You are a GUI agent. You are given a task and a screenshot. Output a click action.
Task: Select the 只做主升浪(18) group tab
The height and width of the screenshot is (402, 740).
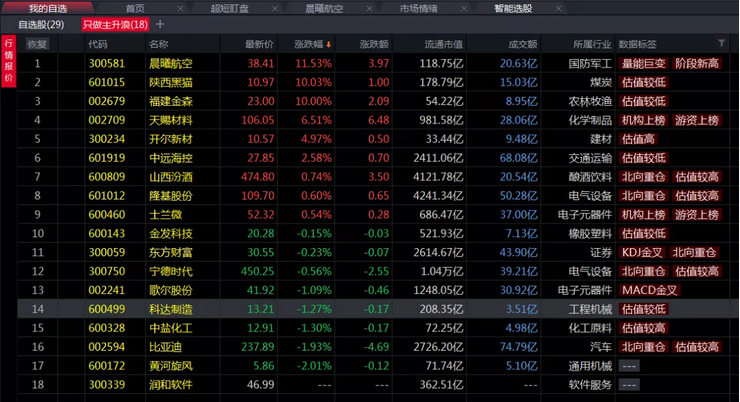point(115,24)
